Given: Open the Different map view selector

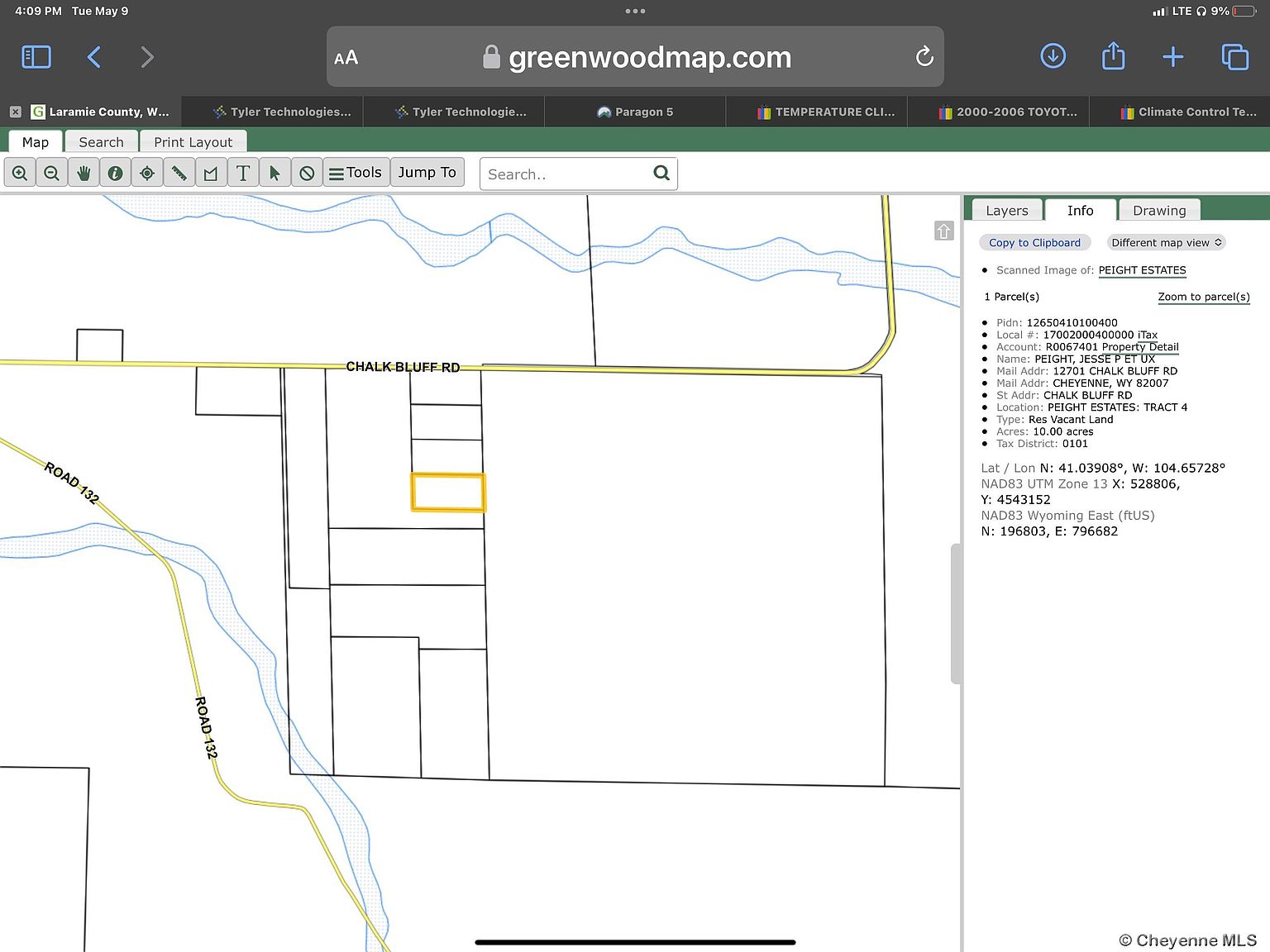Looking at the screenshot, I should (x=1166, y=242).
